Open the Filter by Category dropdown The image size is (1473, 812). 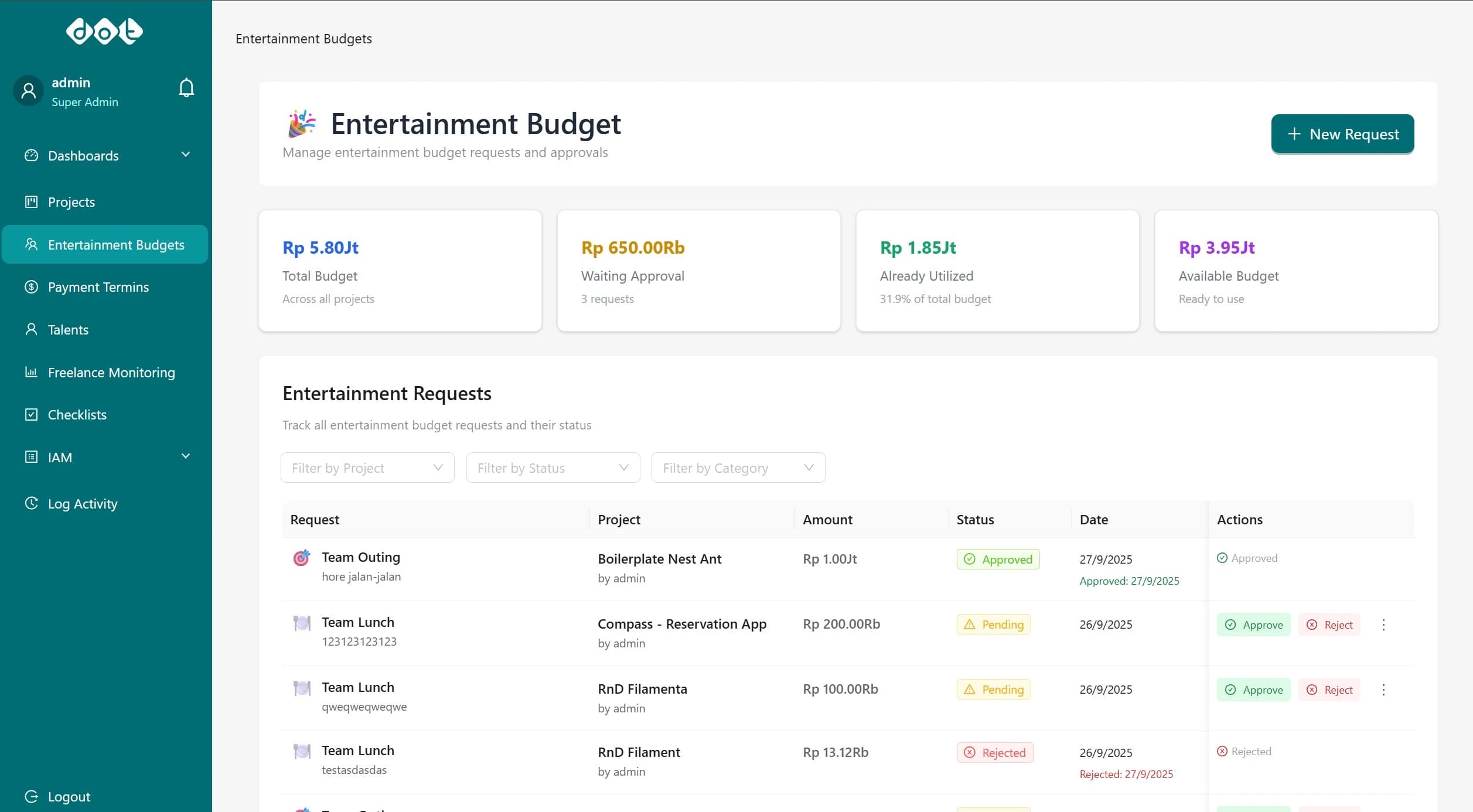(x=738, y=467)
